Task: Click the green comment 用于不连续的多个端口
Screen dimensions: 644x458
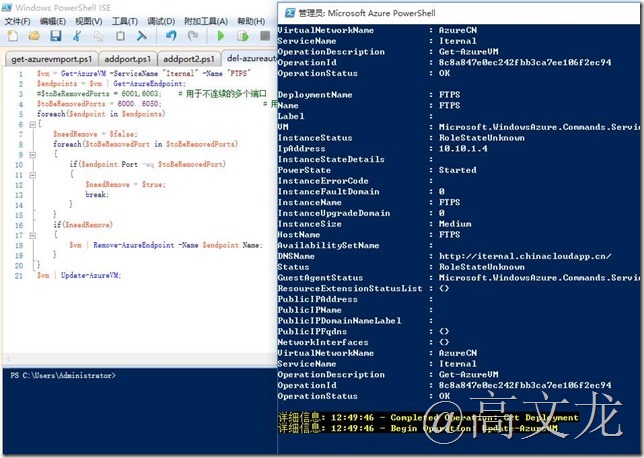Action: point(225,94)
